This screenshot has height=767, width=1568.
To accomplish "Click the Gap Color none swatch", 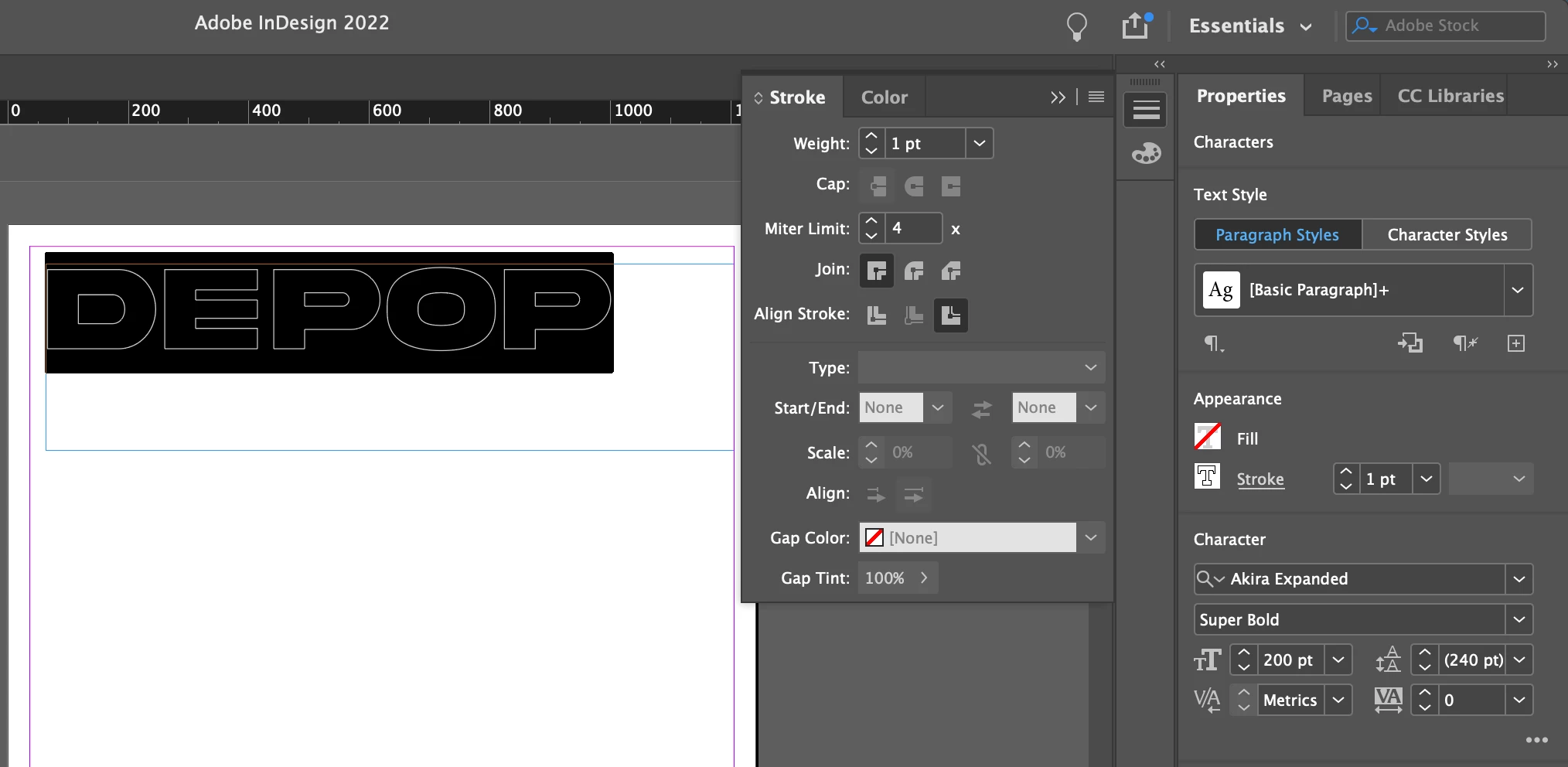I will pyautogui.click(x=874, y=537).
